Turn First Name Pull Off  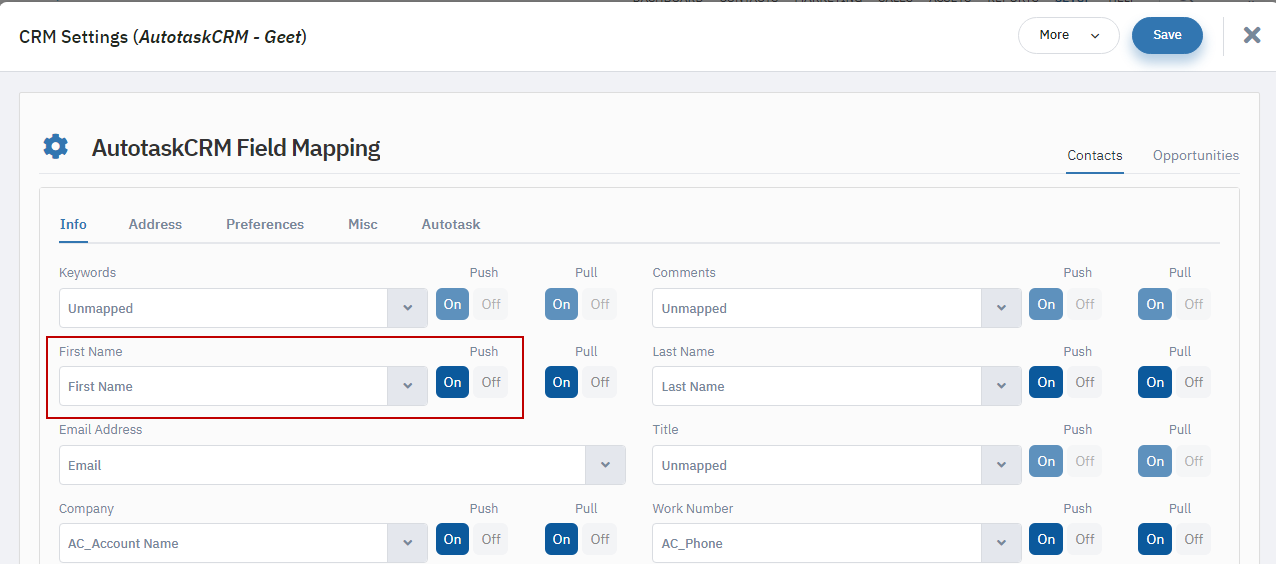coord(600,382)
